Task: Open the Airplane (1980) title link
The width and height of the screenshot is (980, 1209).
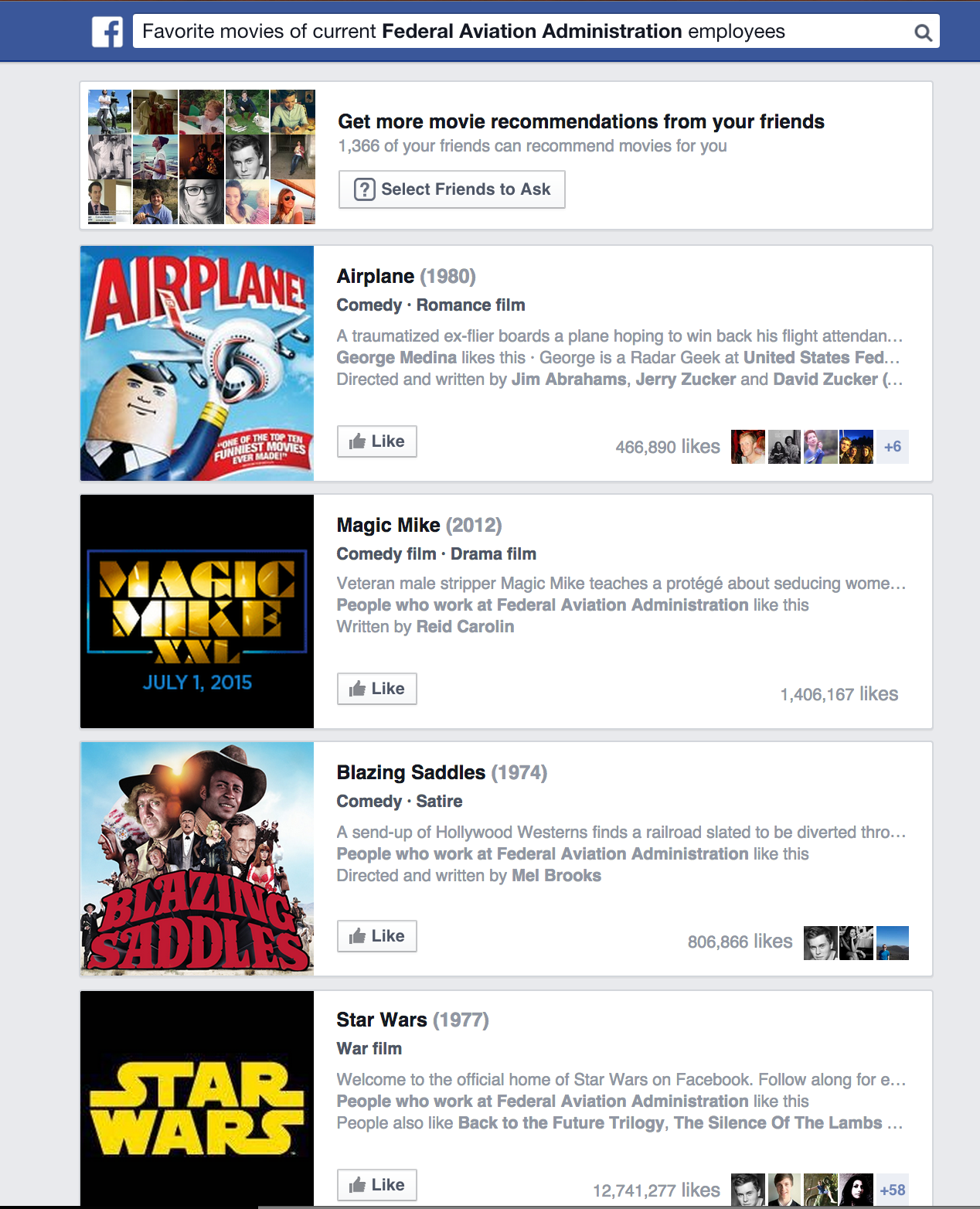Action: (x=407, y=276)
